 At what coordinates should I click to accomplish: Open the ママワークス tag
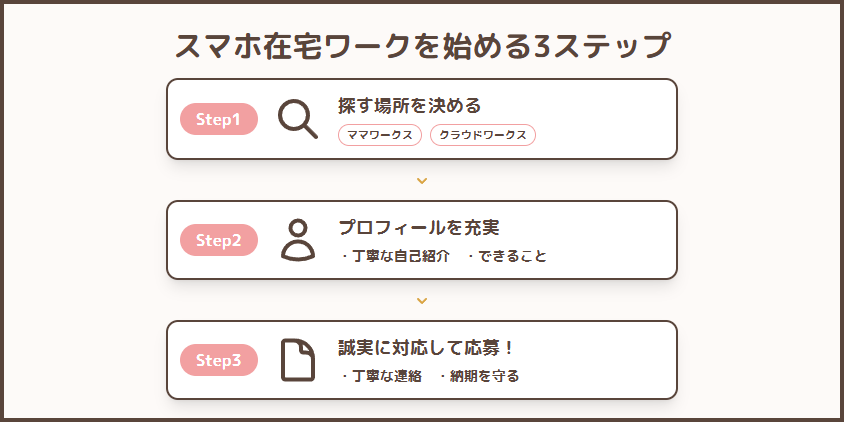click(x=379, y=135)
